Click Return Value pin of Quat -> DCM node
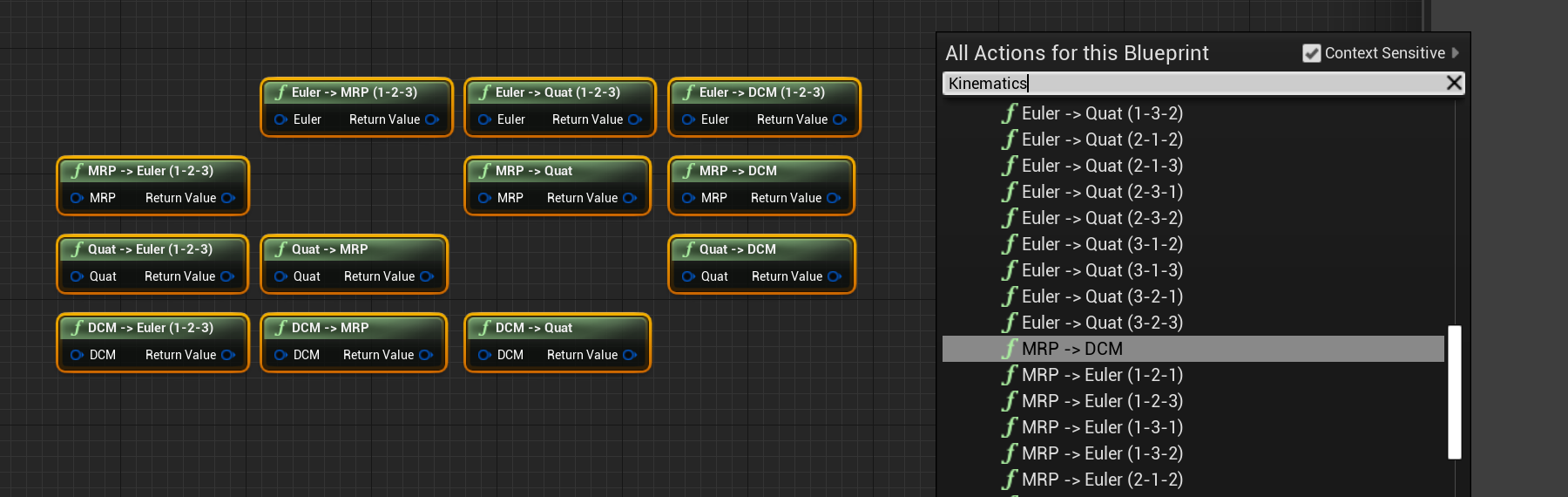Screen dimensions: 1568x497 click(835, 276)
